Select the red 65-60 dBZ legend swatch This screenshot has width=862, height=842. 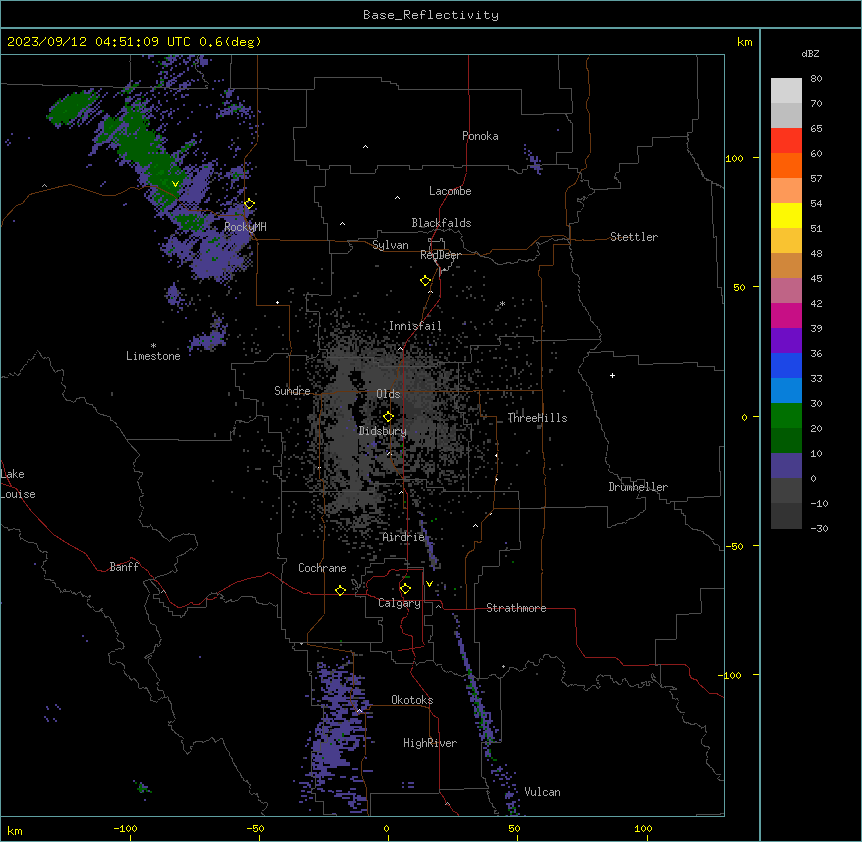coord(786,141)
